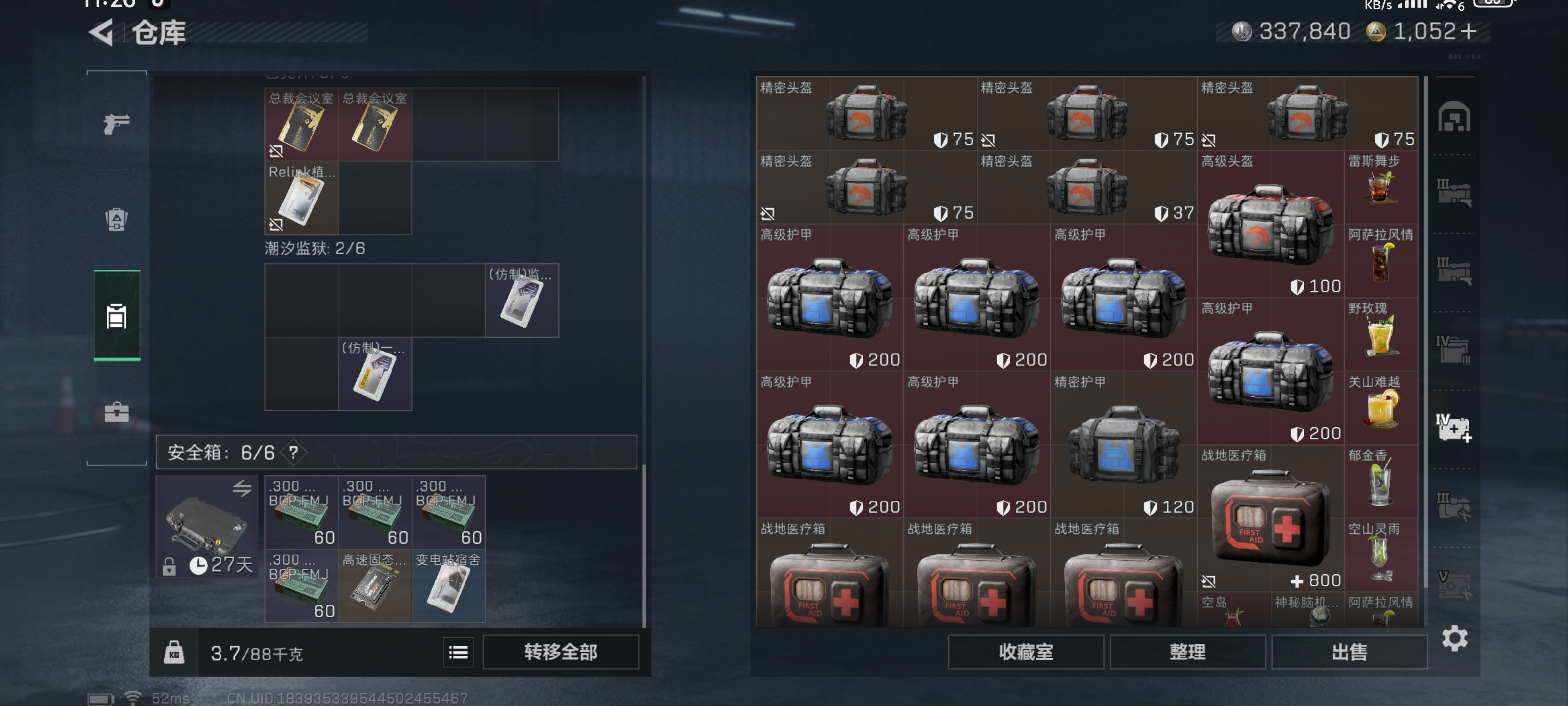Click the settings gear icon

coord(1454,638)
